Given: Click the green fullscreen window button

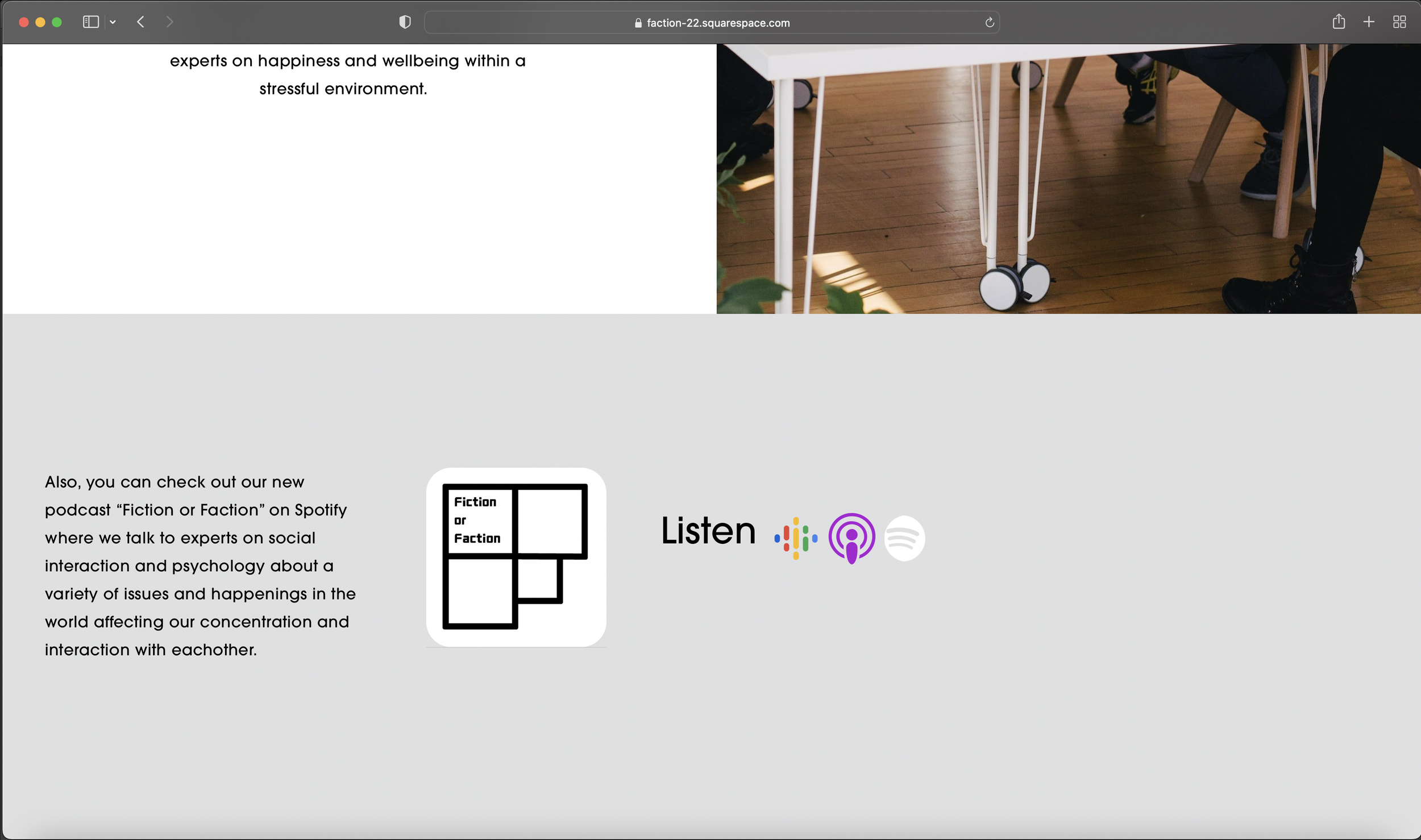Looking at the screenshot, I should point(57,22).
